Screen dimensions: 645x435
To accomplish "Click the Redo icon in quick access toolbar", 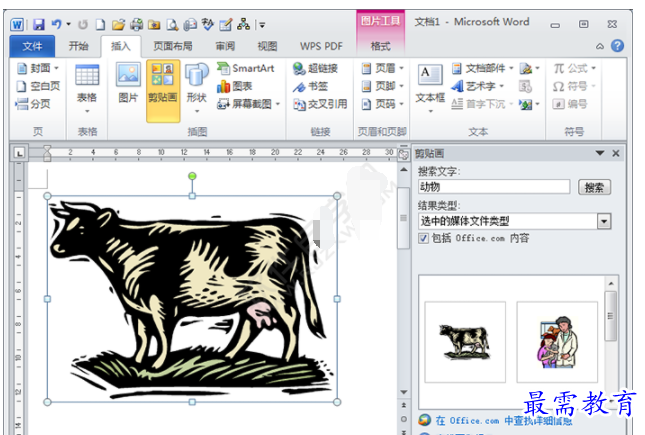I will (x=83, y=25).
